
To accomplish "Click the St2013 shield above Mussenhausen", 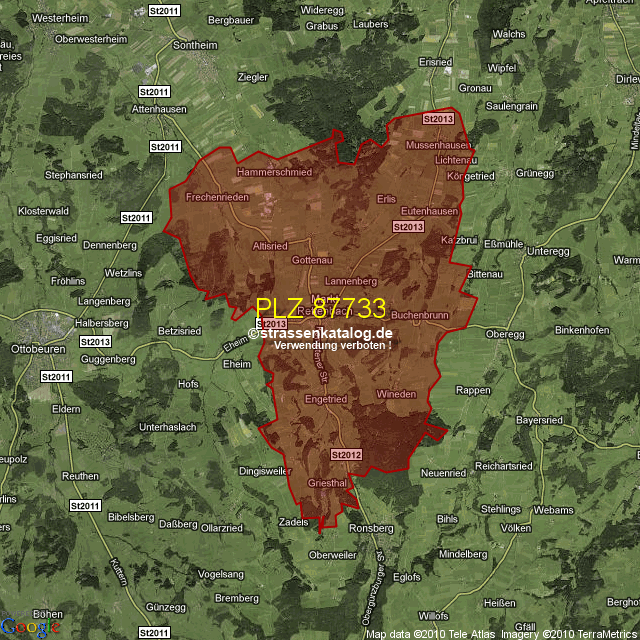I will coord(438,119).
